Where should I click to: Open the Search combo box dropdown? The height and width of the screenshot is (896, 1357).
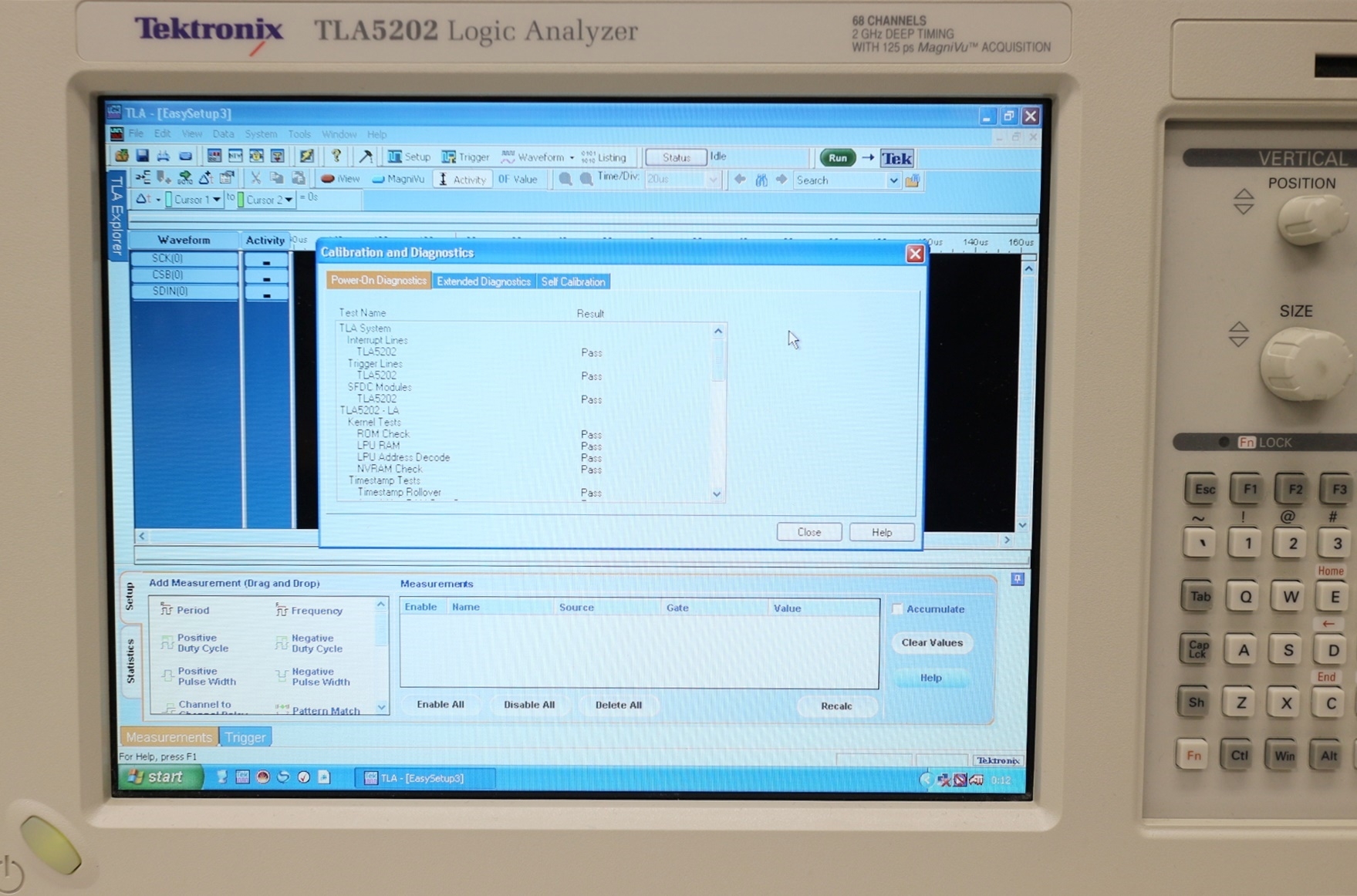click(x=893, y=180)
